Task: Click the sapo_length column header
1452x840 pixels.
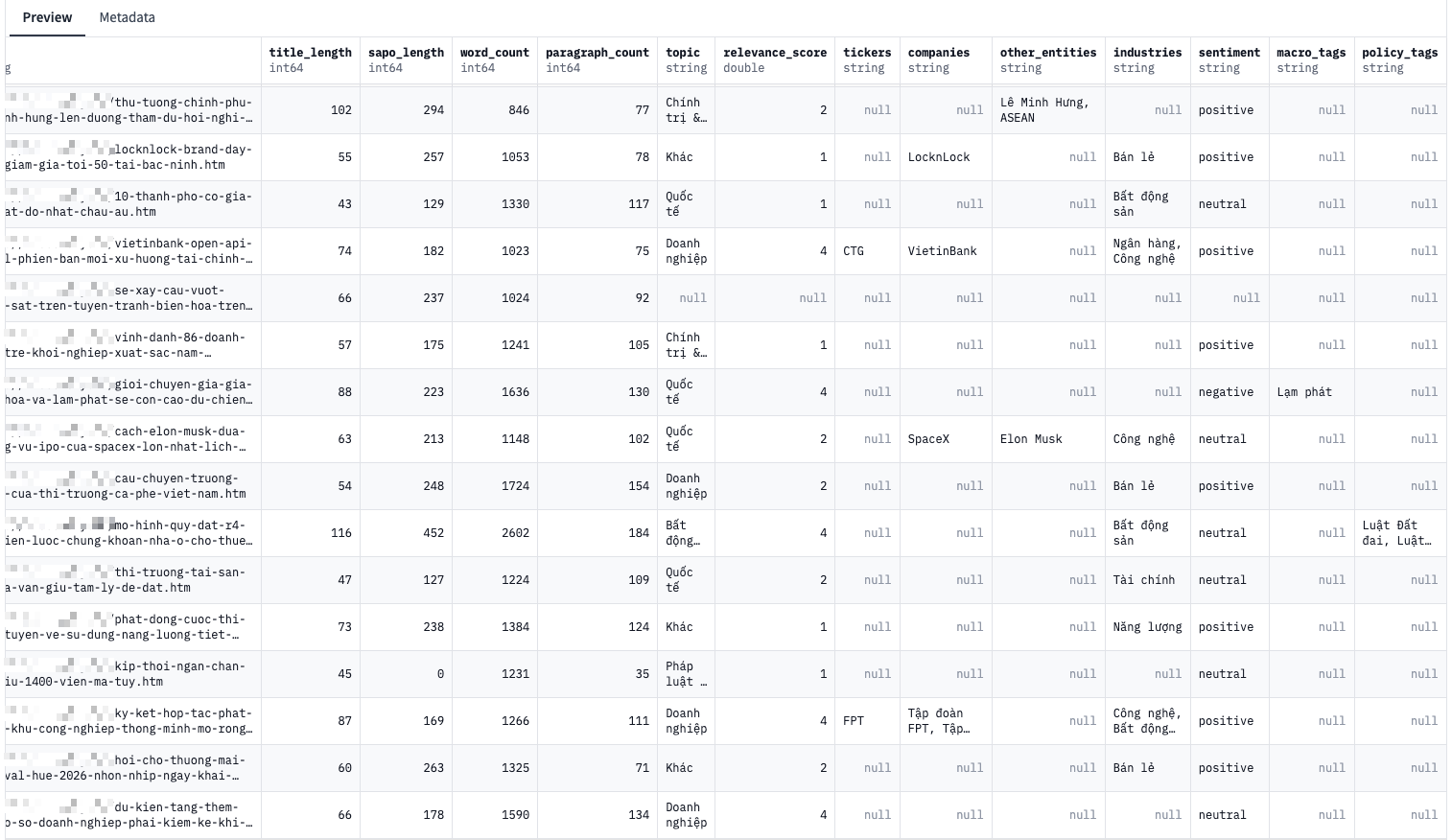Action: [x=406, y=59]
